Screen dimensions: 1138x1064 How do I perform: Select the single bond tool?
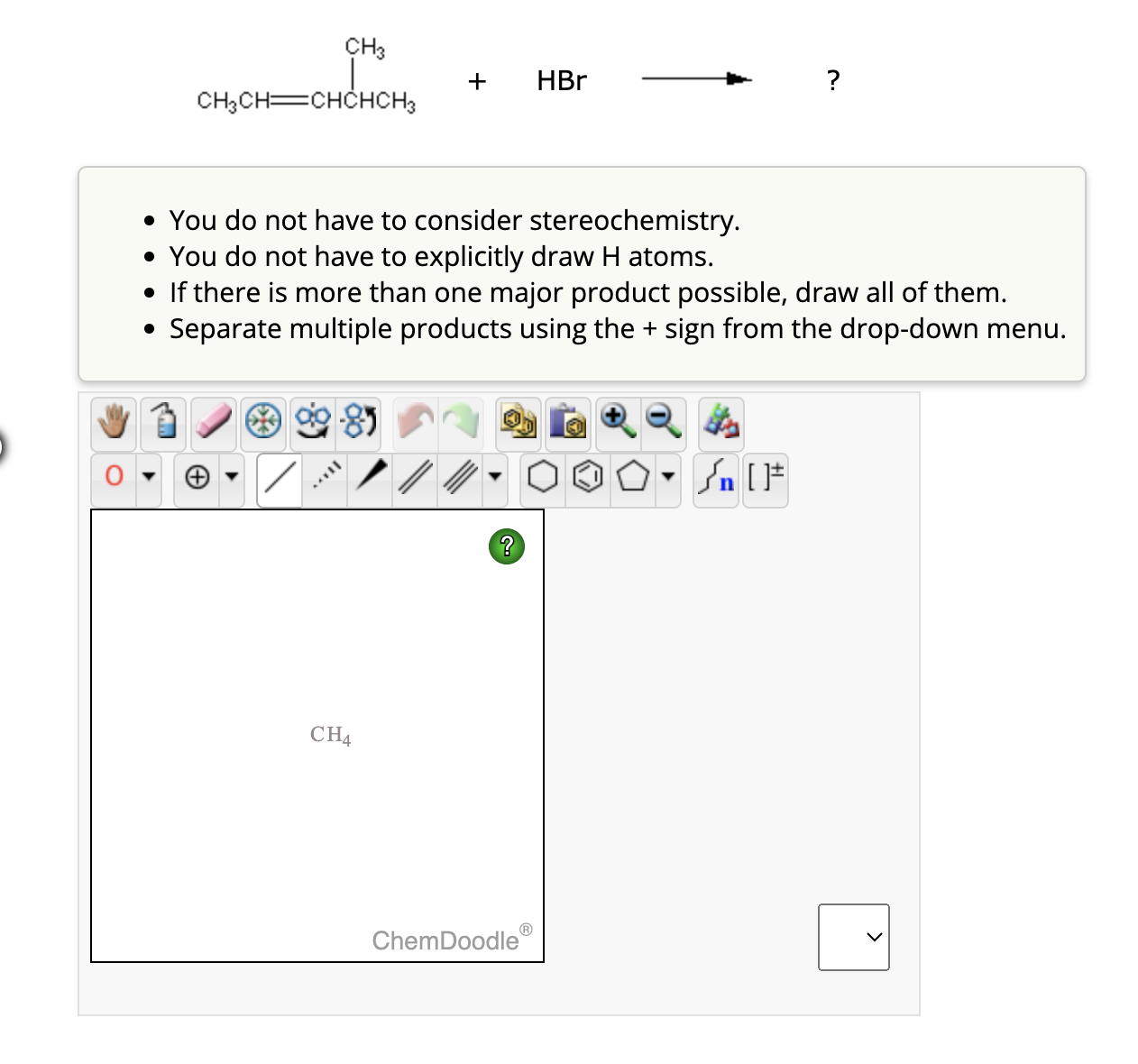point(279,479)
